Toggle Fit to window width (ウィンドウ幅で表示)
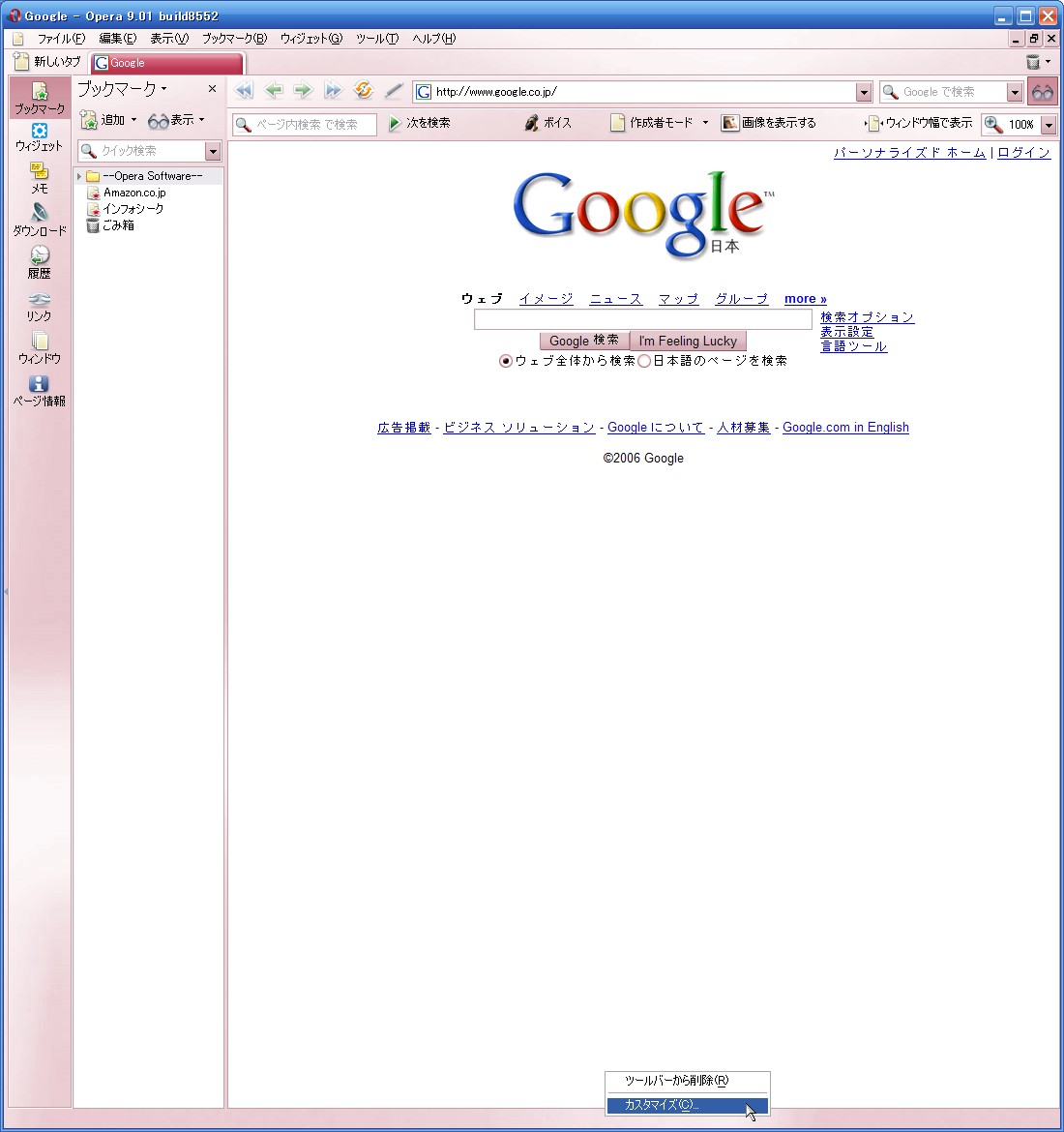 [x=919, y=124]
